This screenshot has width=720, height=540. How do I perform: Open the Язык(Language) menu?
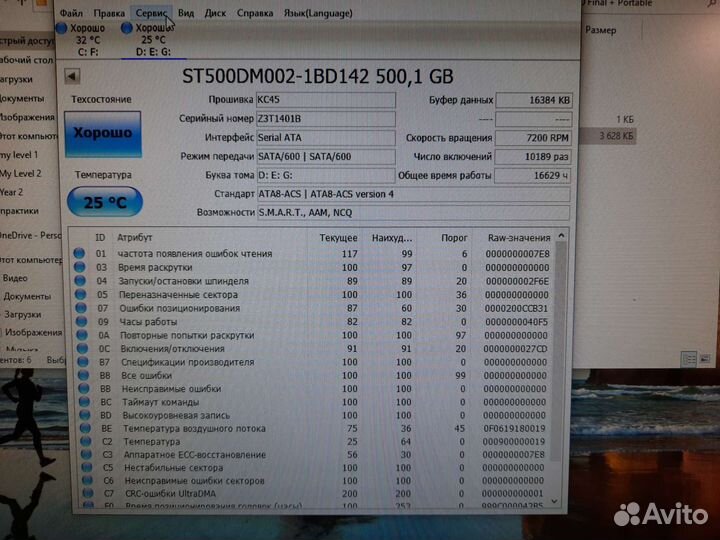(318, 13)
